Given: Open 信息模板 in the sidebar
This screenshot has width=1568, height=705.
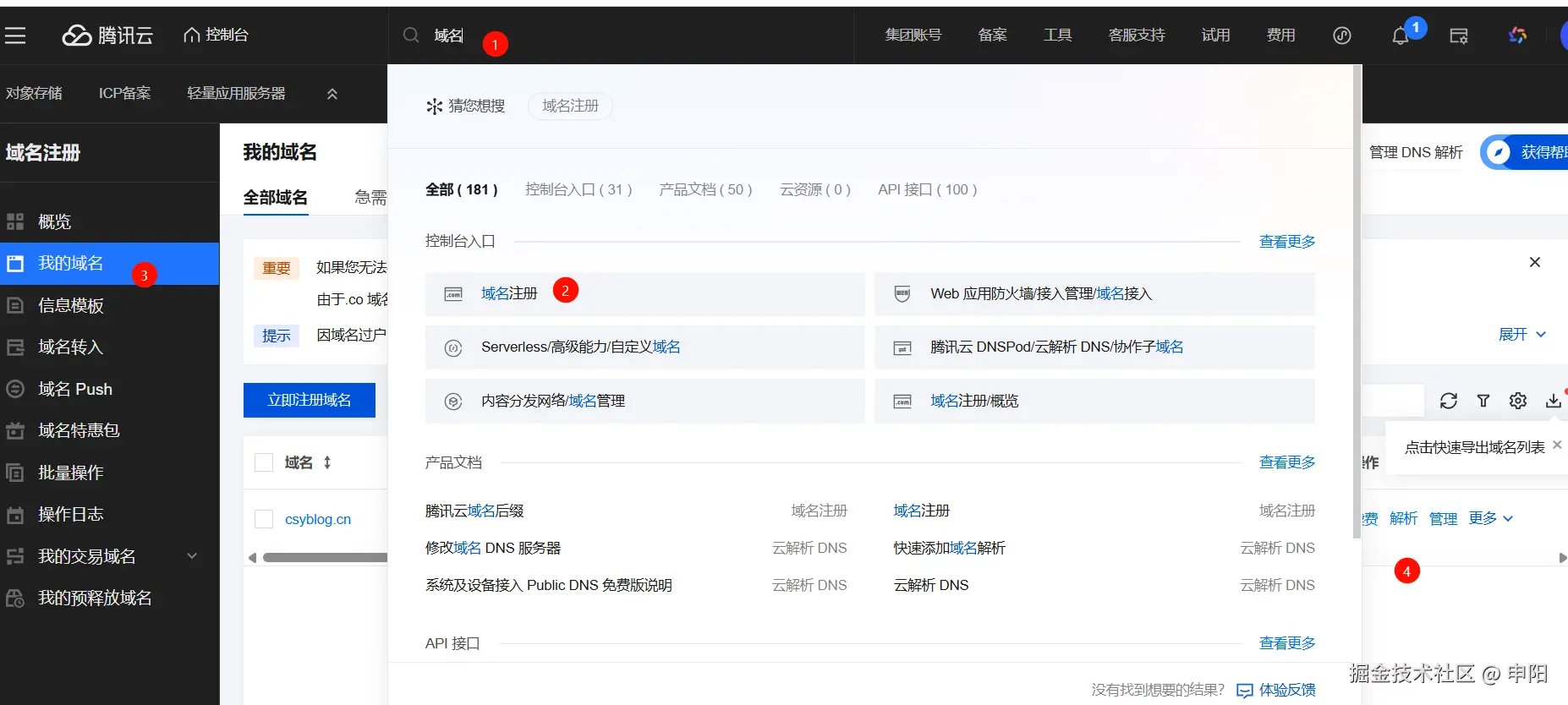Looking at the screenshot, I should tap(110, 305).
